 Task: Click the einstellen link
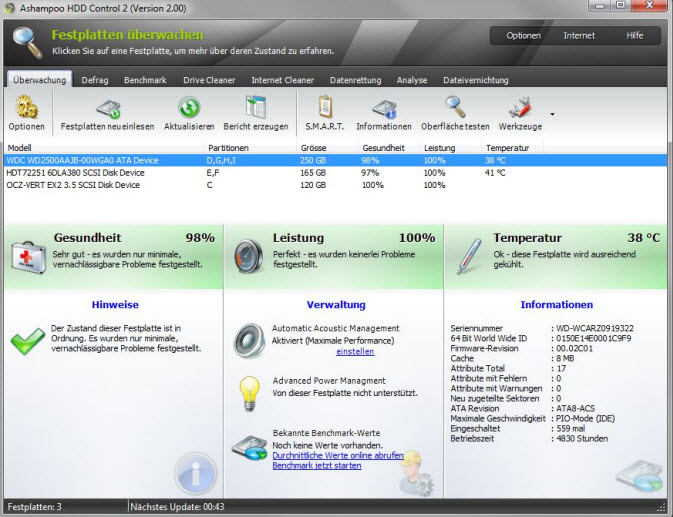355,351
